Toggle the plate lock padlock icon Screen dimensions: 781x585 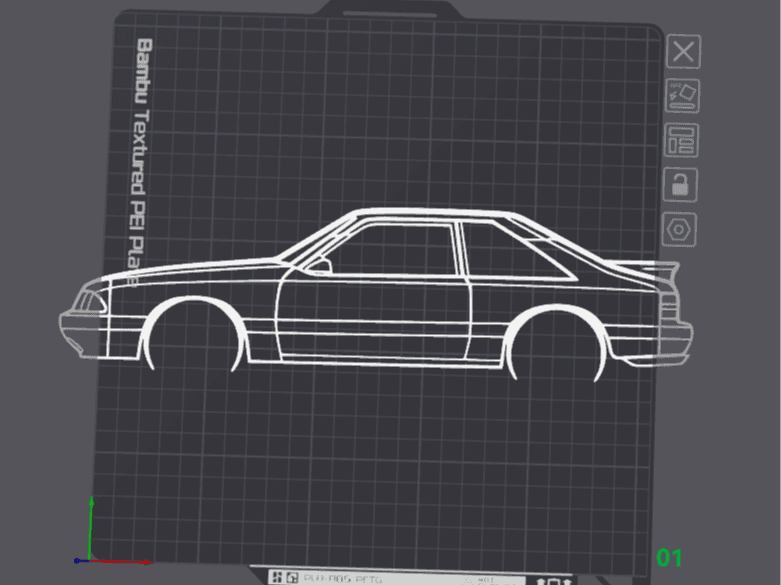(x=680, y=185)
